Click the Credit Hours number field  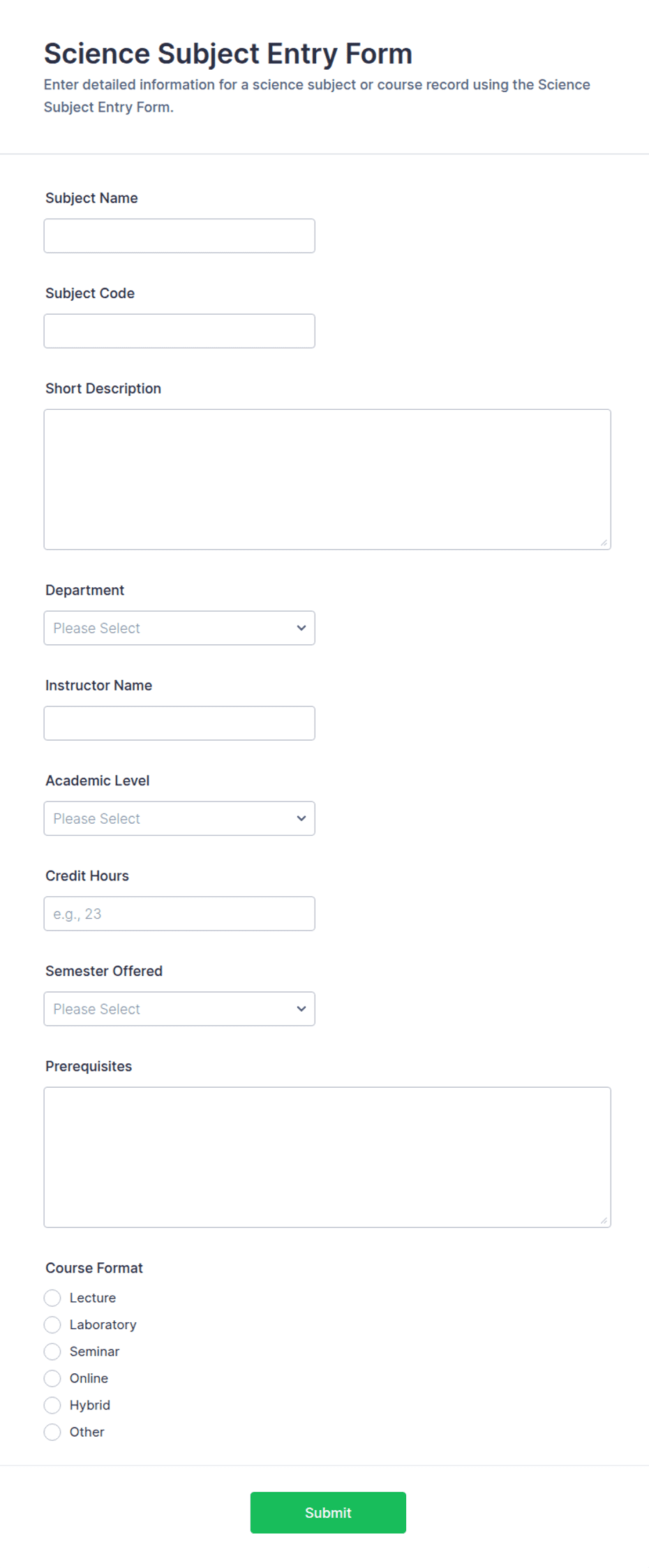179,914
